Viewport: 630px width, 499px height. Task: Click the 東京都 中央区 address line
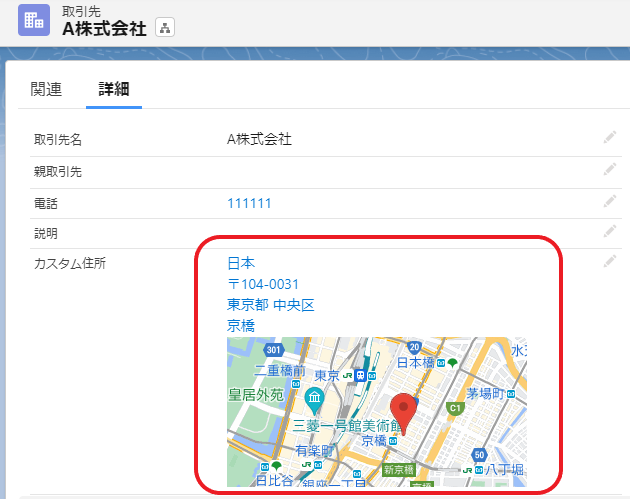(270, 305)
